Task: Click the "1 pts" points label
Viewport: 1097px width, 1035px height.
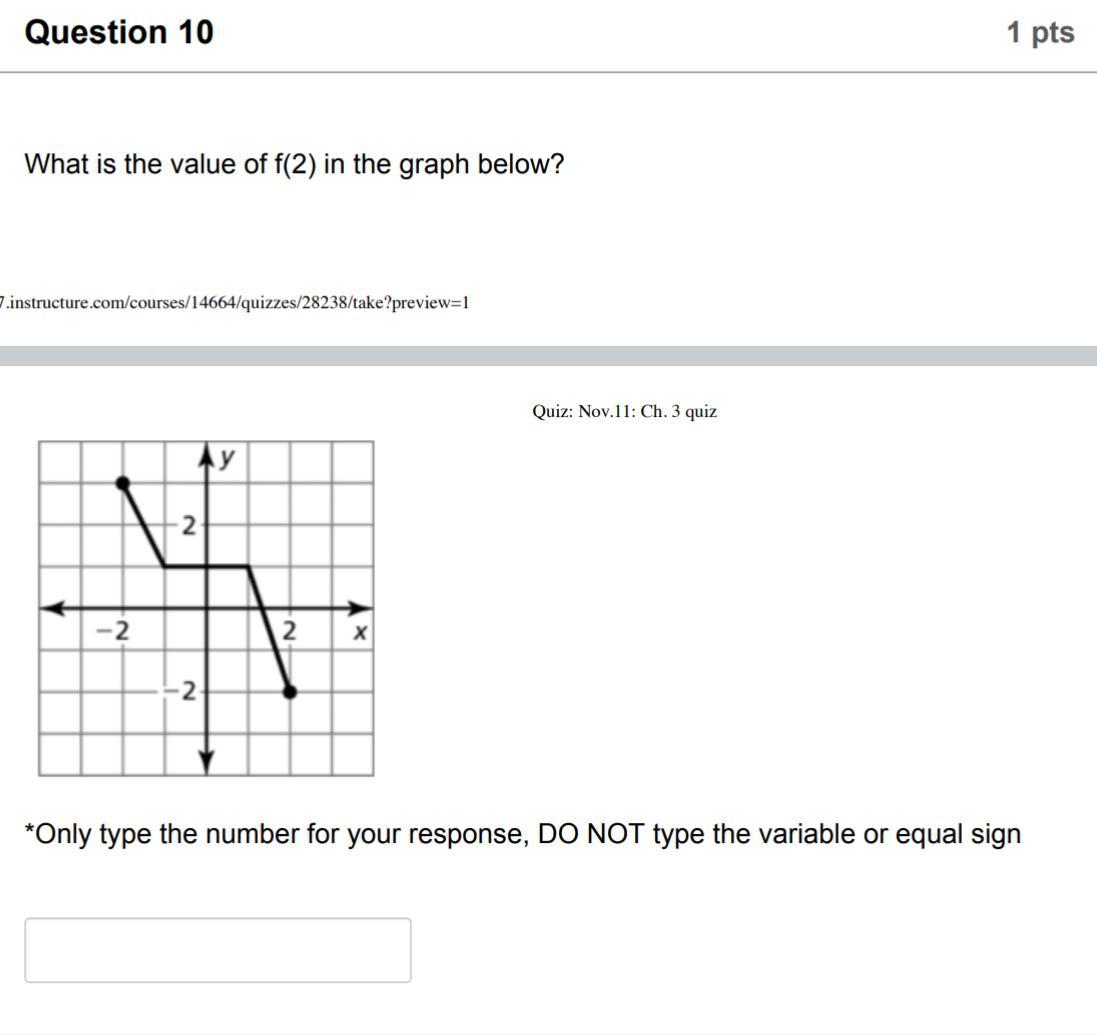Action: click(x=1040, y=33)
